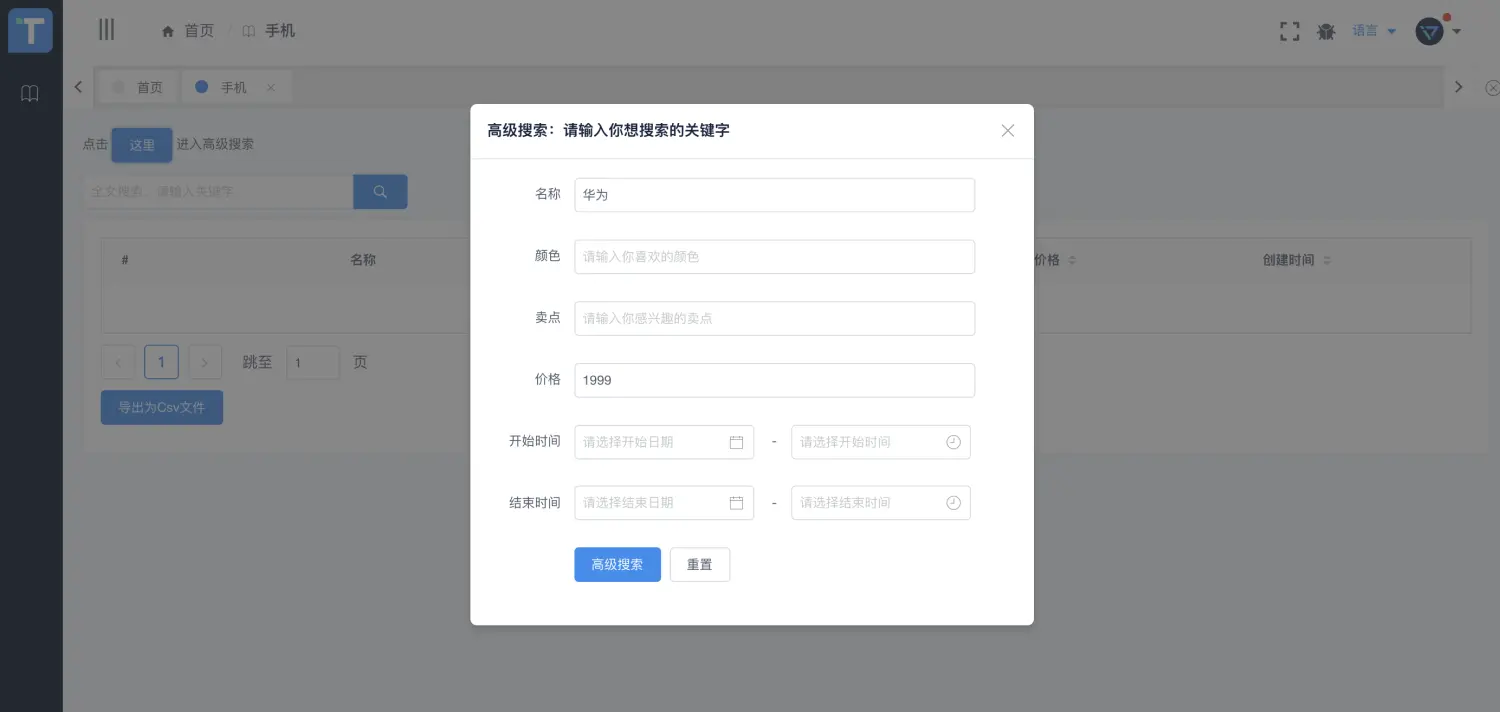1500x712 pixels.
Task: Go to next page arrow
Action: pyautogui.click(x=205, y=362)
